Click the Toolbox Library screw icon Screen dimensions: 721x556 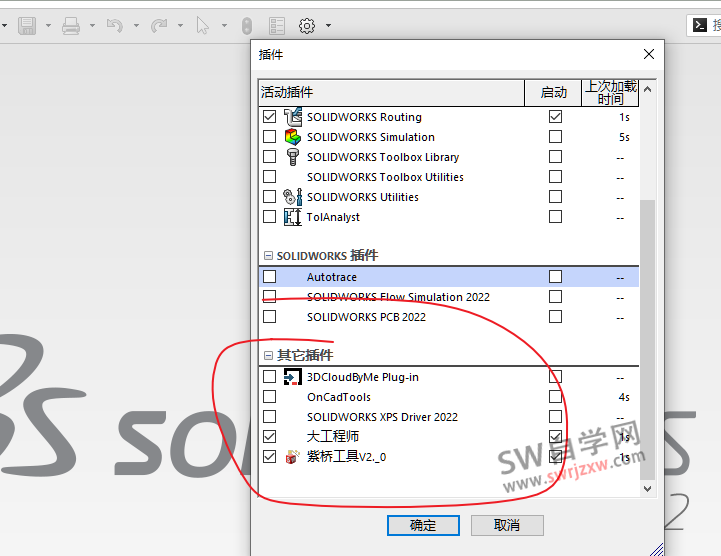click(x=292, y=157)
